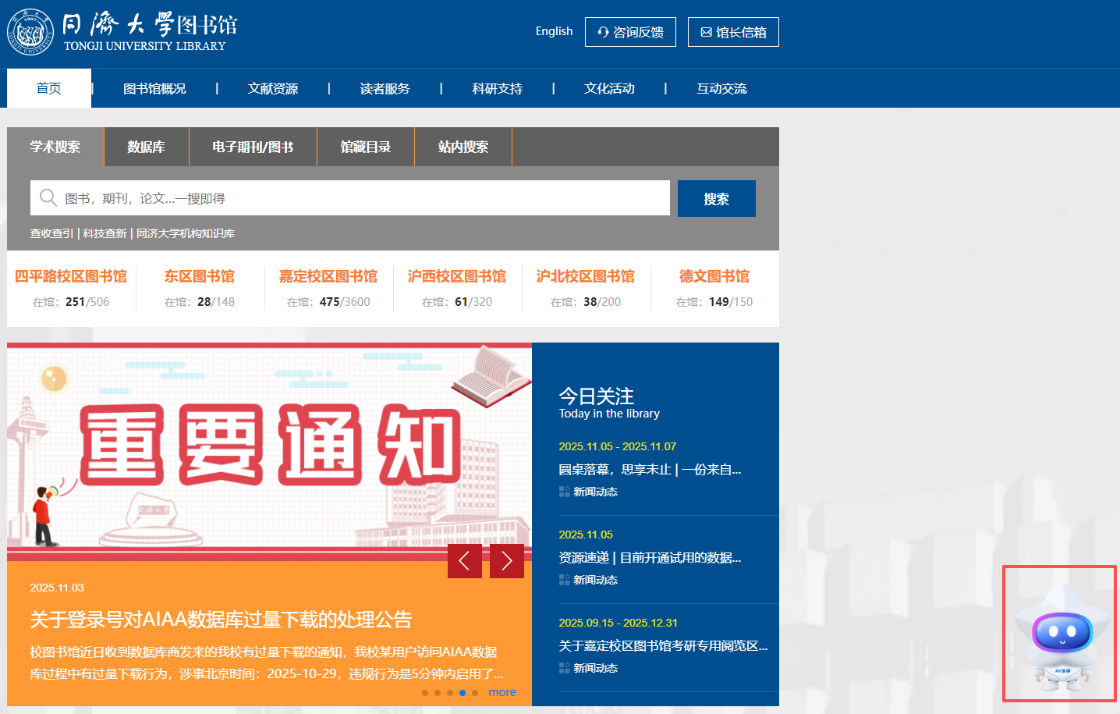Click 'more' link below the carousel
1120x714 pixels.
[x=502, y=692]
